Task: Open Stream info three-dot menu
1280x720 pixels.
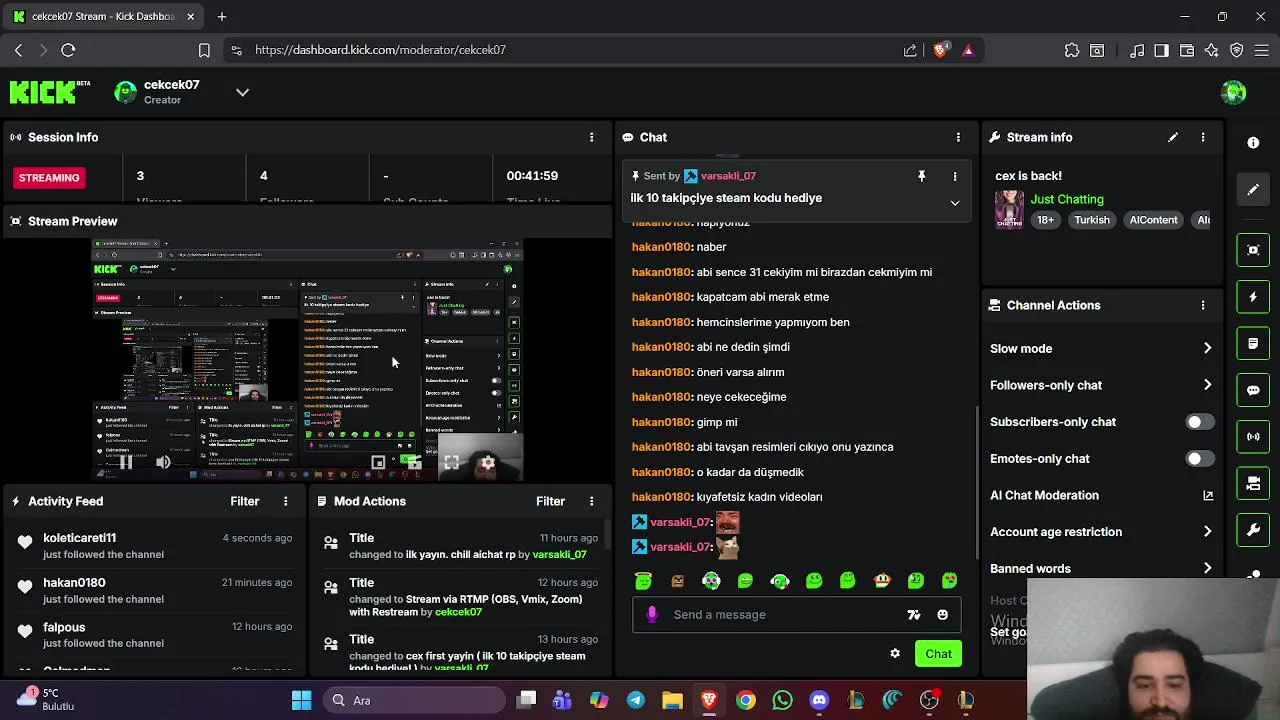Action: pos(1203,137)
